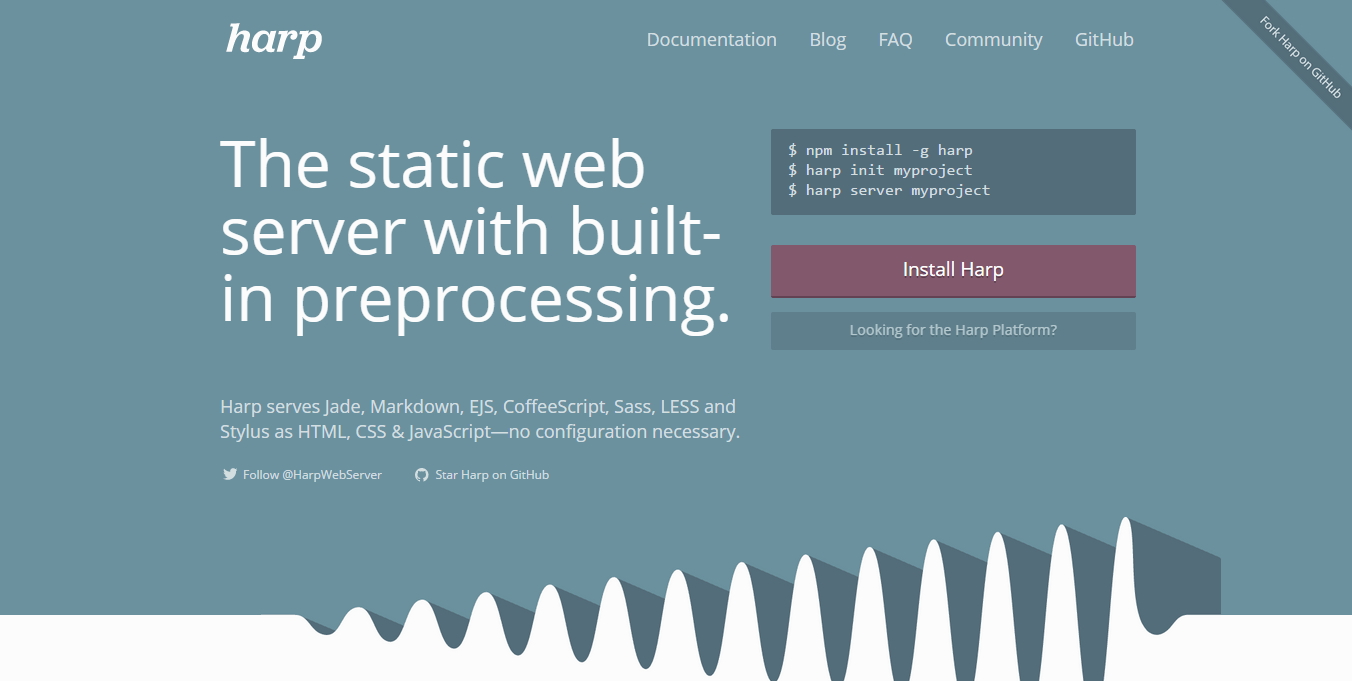Click the GitHub octocat icon
Viewport: 1352px width, 681px height.
[421, 475]
